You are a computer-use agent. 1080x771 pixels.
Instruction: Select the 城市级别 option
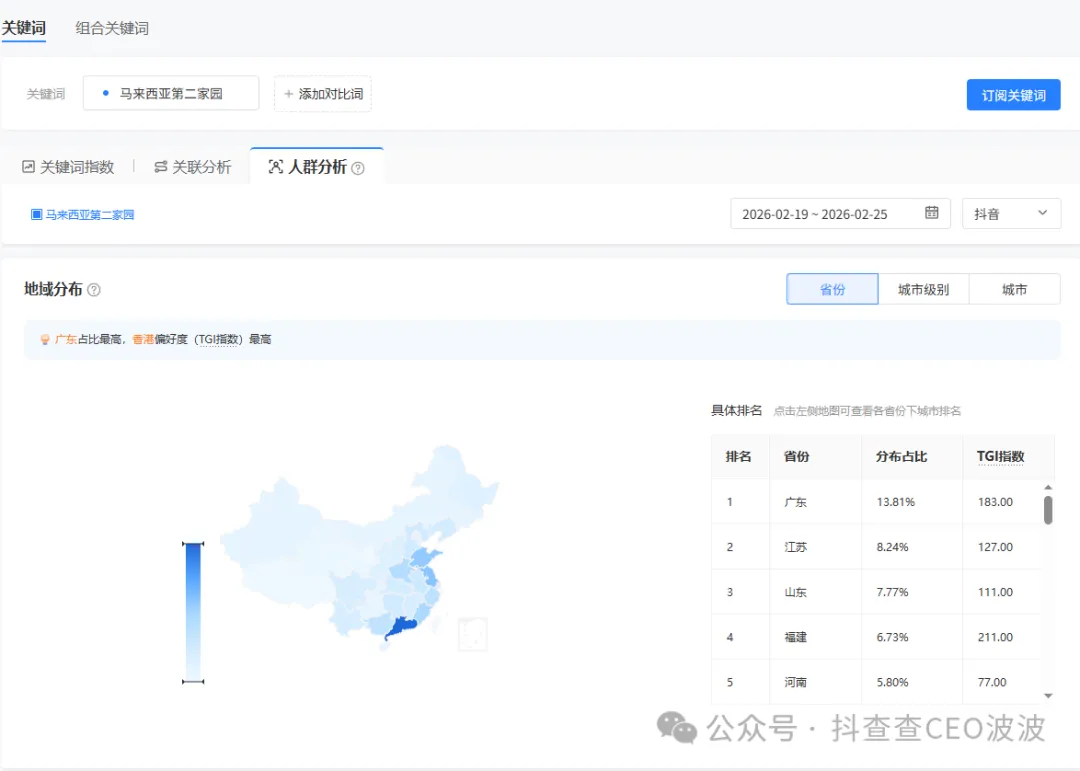pyautogui.click(x=924, y=289)
